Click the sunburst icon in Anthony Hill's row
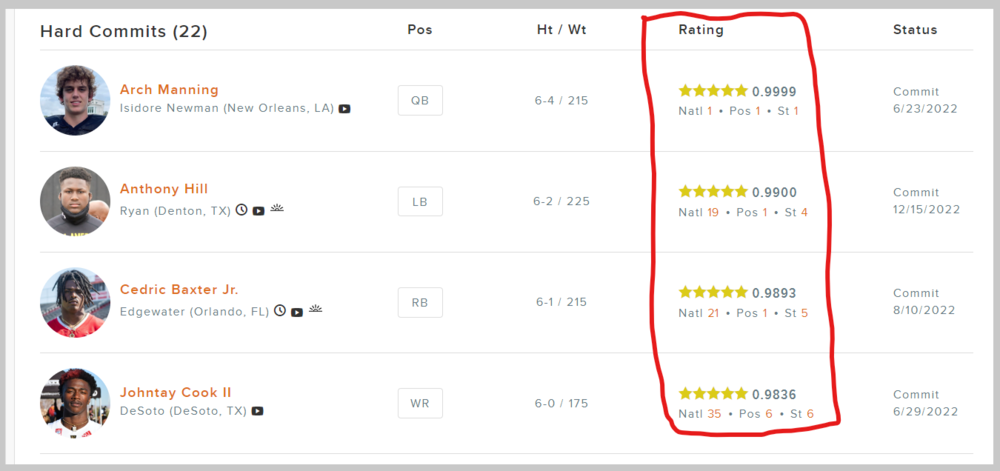Image resolution: width=1000 pixels, height=471 pixels. click(276, 209)
